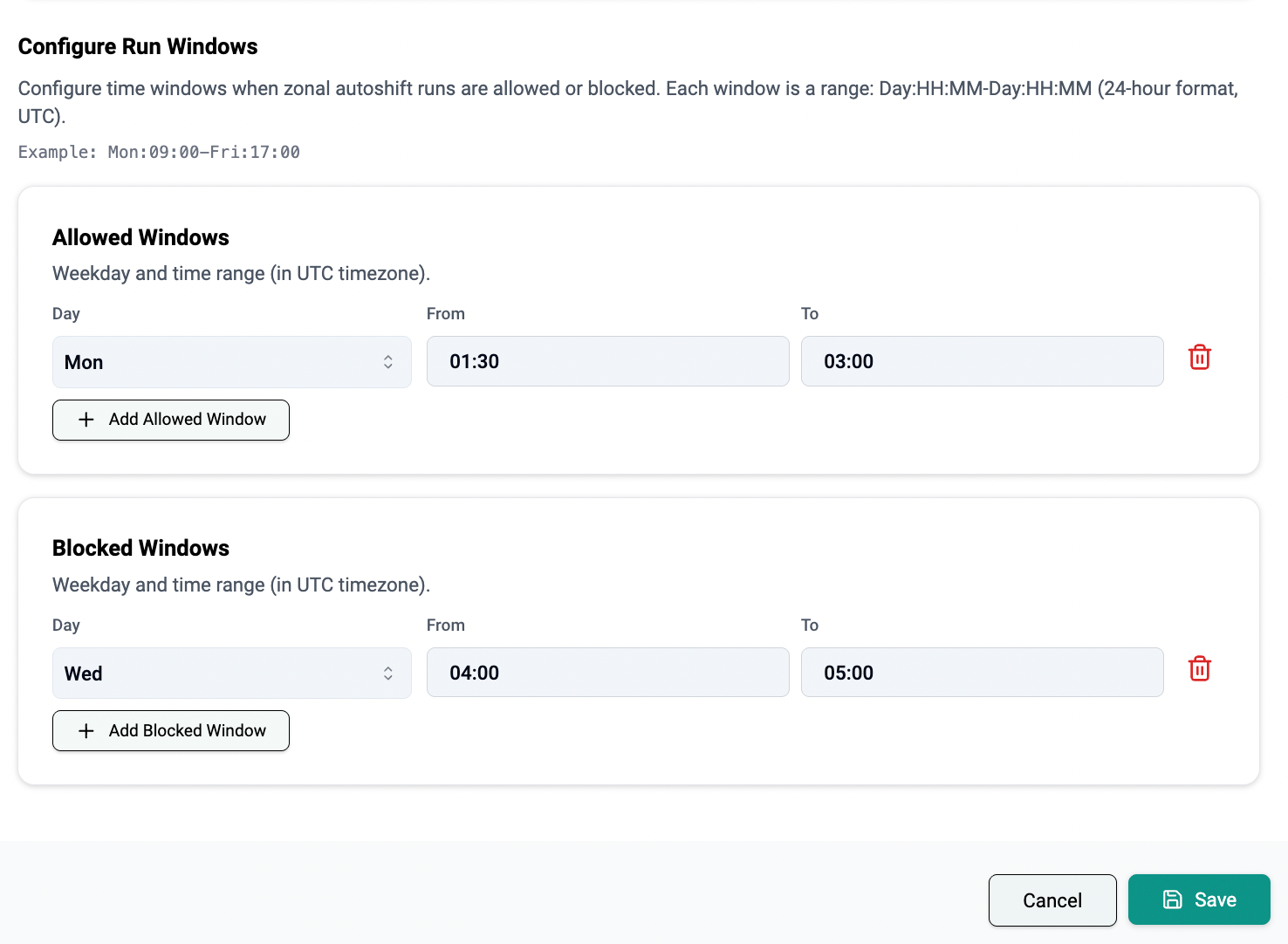
Task: Click the plus icon for Add Allowed Window
Action: pyautogui.click(x=86, y=420)
